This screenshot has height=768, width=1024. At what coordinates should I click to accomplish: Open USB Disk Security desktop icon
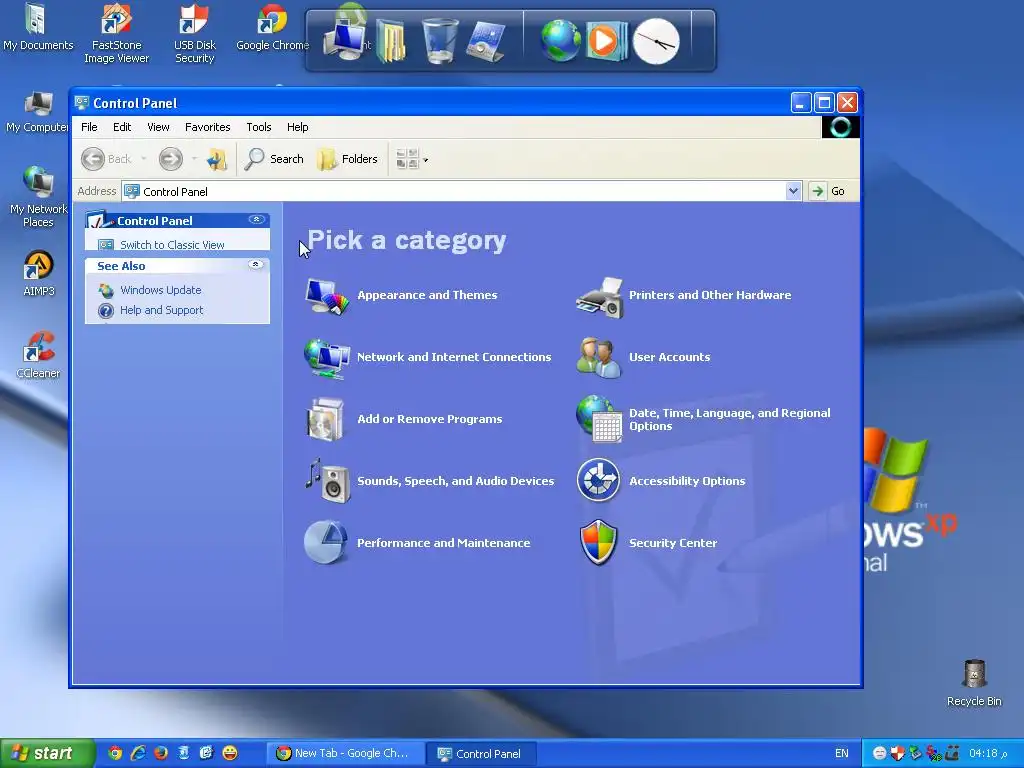point(194,33)
